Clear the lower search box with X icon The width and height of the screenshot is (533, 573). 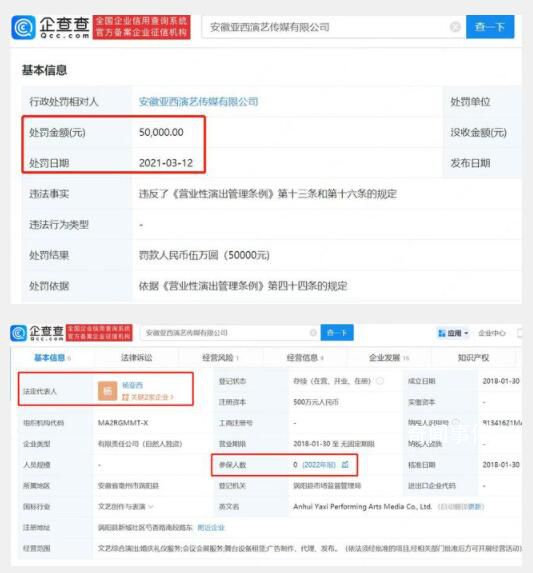point(313,333)
